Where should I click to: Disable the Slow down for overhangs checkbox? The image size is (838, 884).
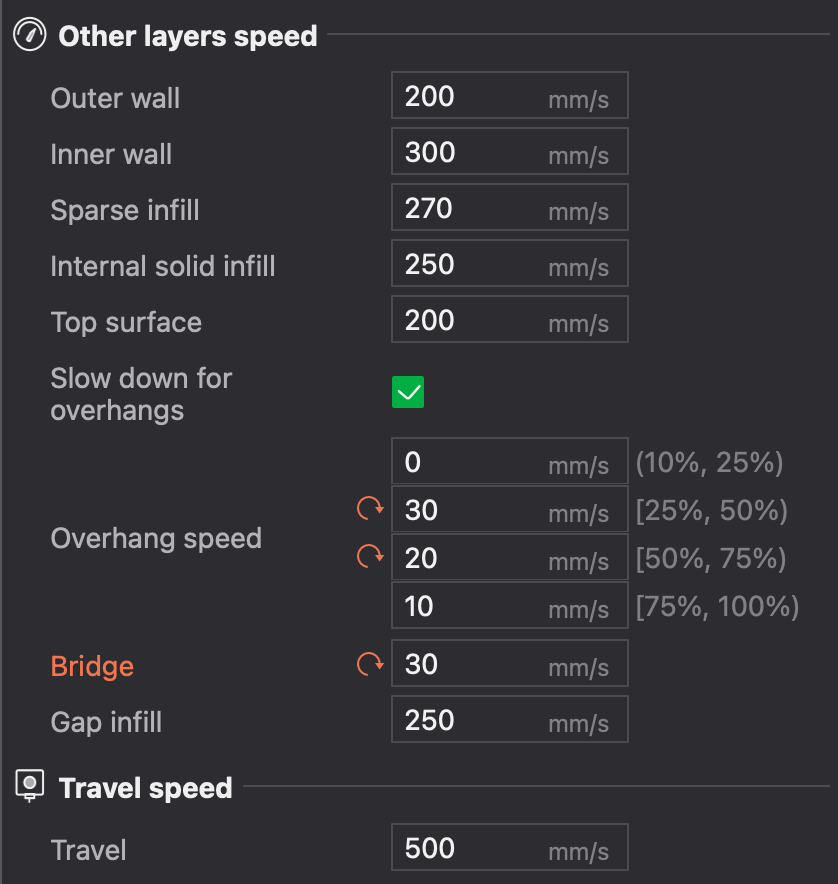(x=407, y=392)
